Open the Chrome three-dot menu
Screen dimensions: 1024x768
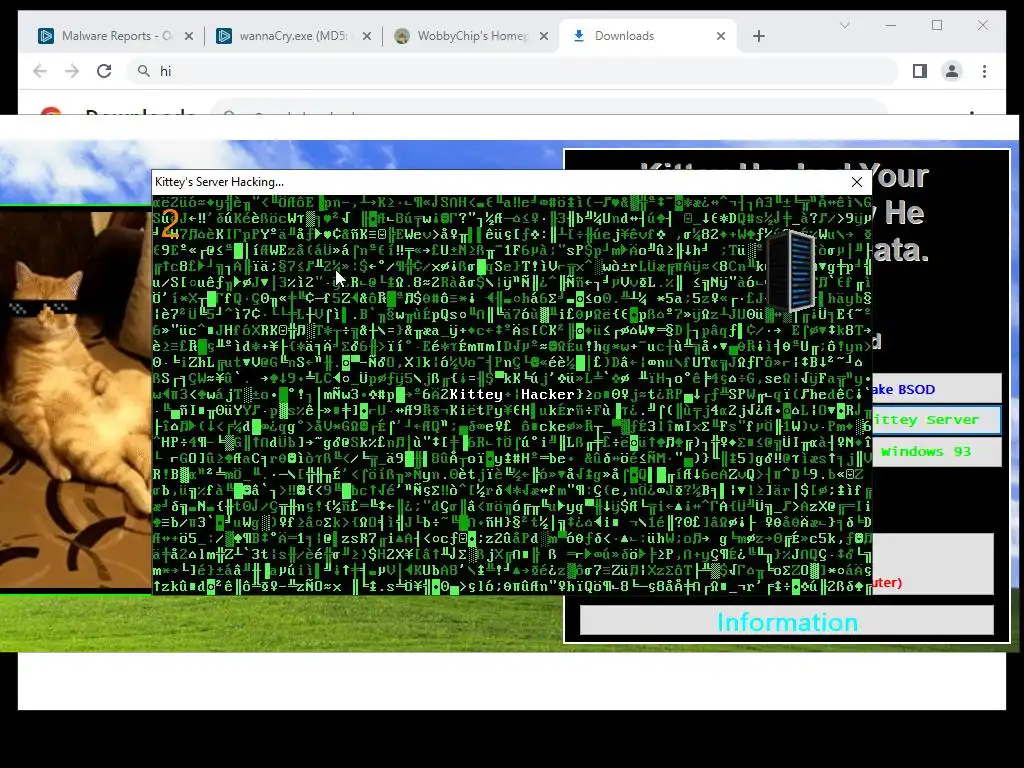click(984, 71)
